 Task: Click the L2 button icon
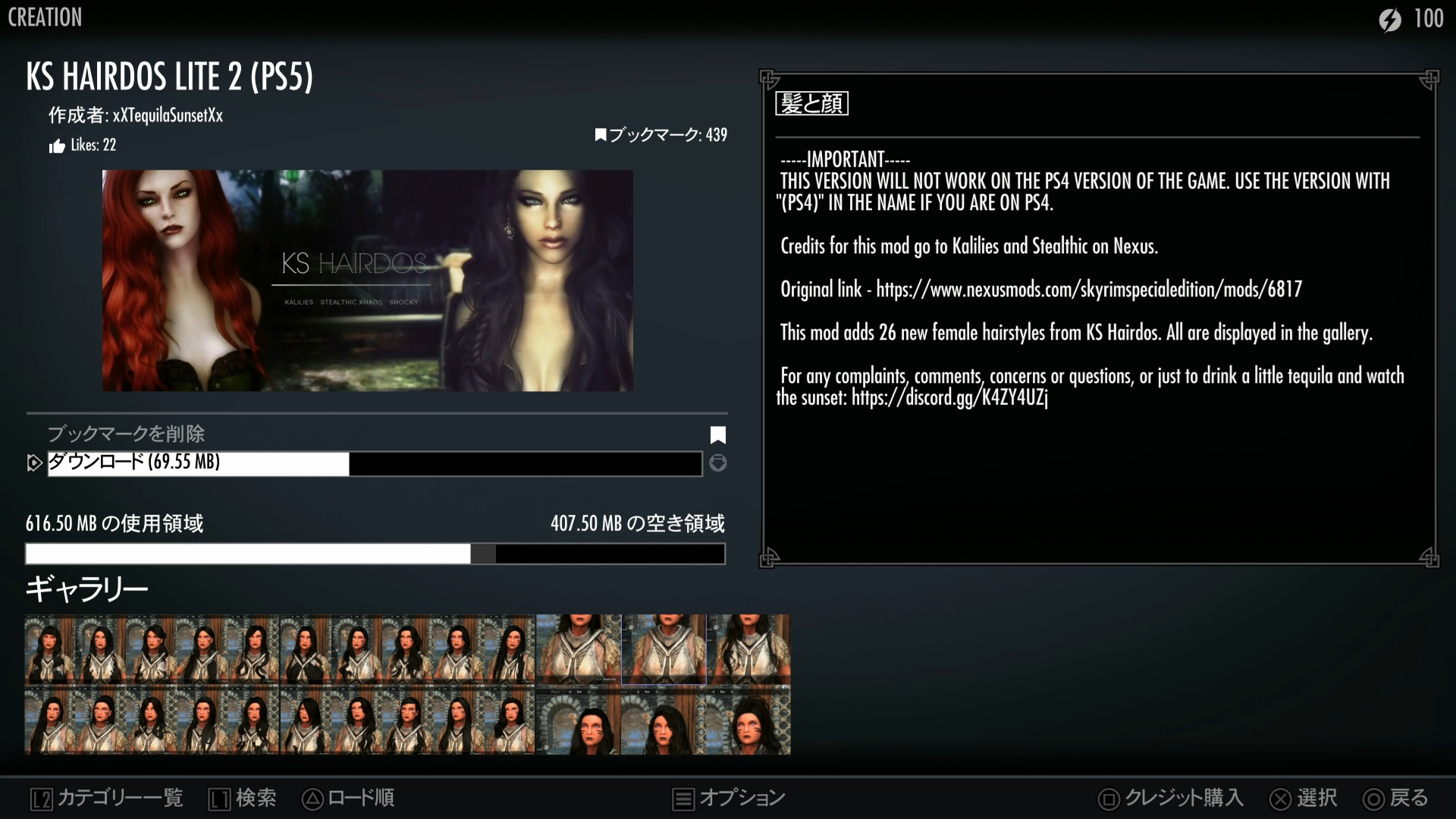42,799
